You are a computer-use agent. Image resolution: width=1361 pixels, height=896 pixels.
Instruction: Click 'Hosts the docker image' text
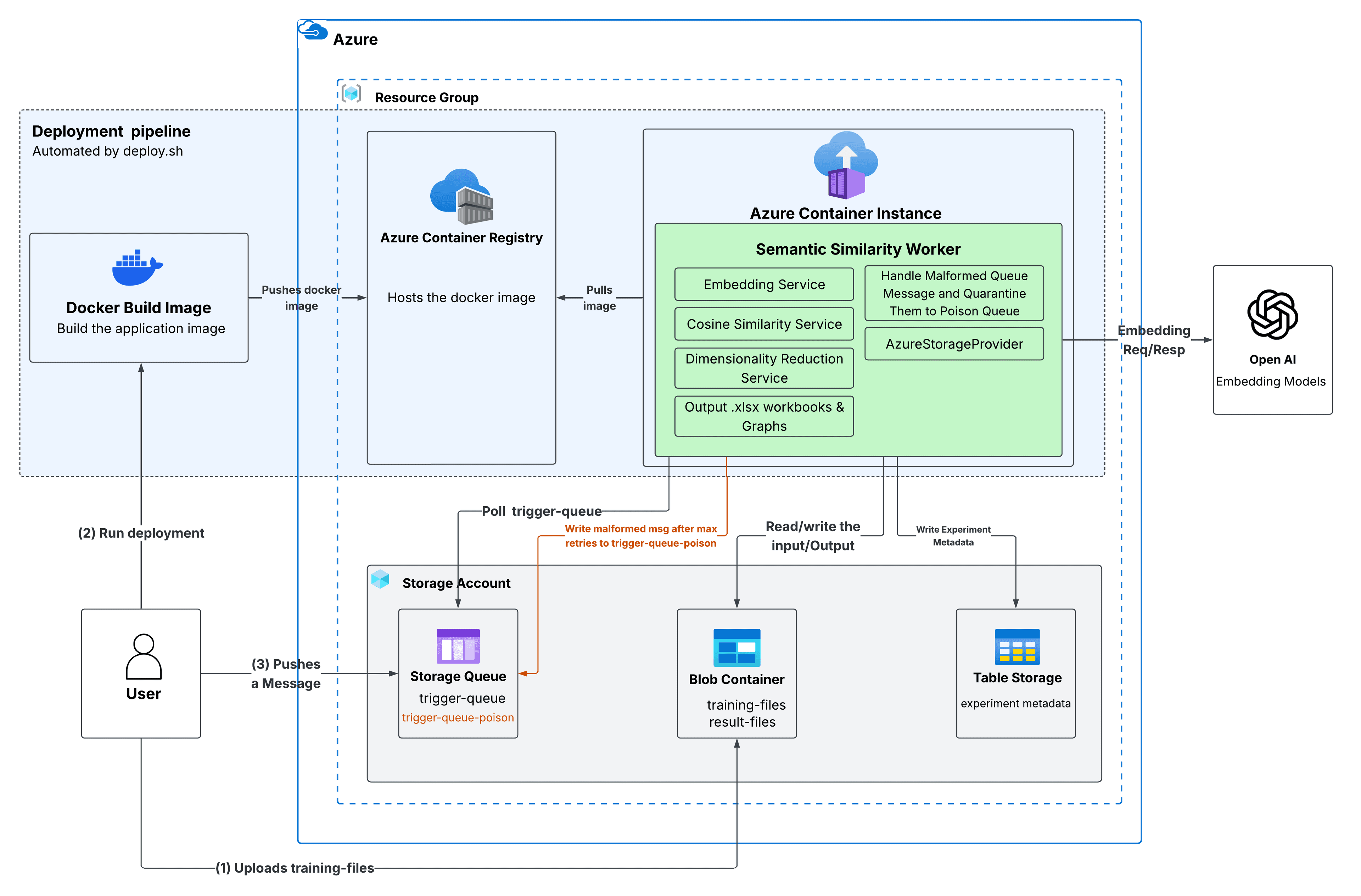[x=461, y=297]
